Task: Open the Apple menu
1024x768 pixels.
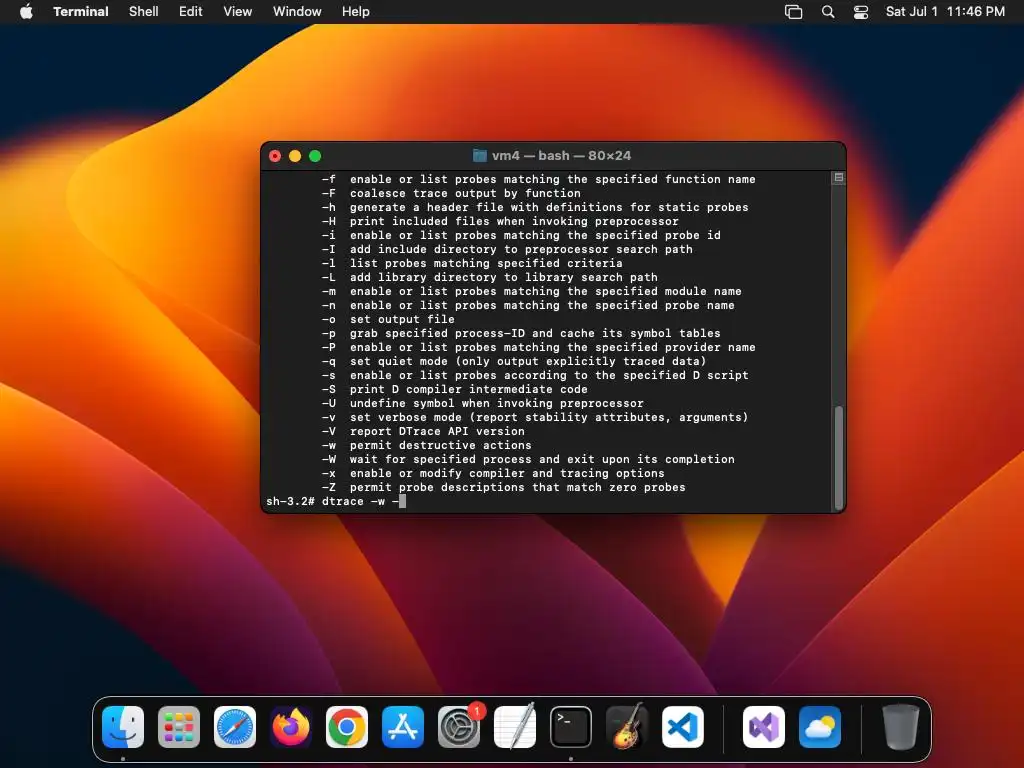Action: pyautogui.click(x=26, y=11)
